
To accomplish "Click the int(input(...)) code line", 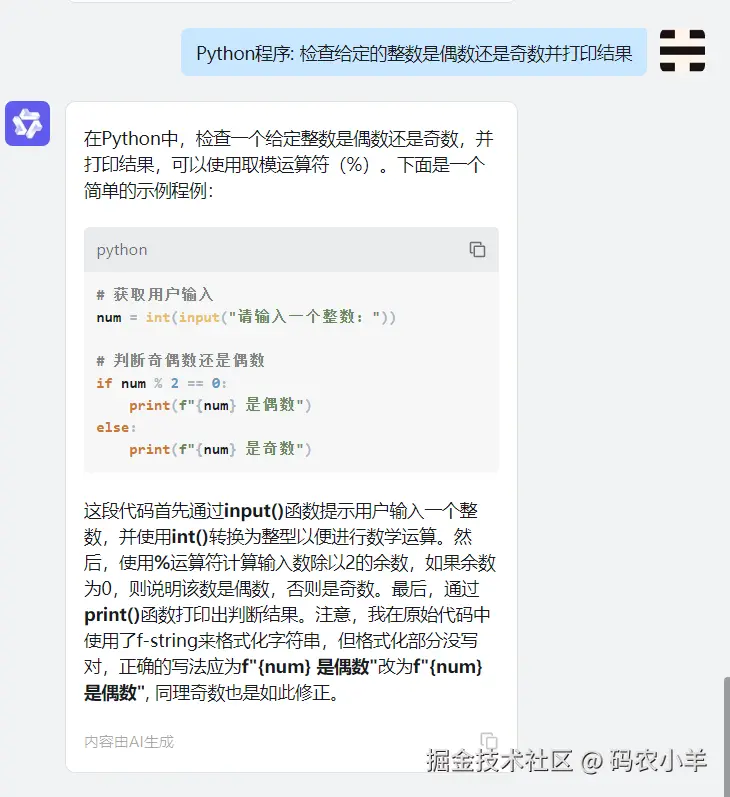I will click(246, 317).
